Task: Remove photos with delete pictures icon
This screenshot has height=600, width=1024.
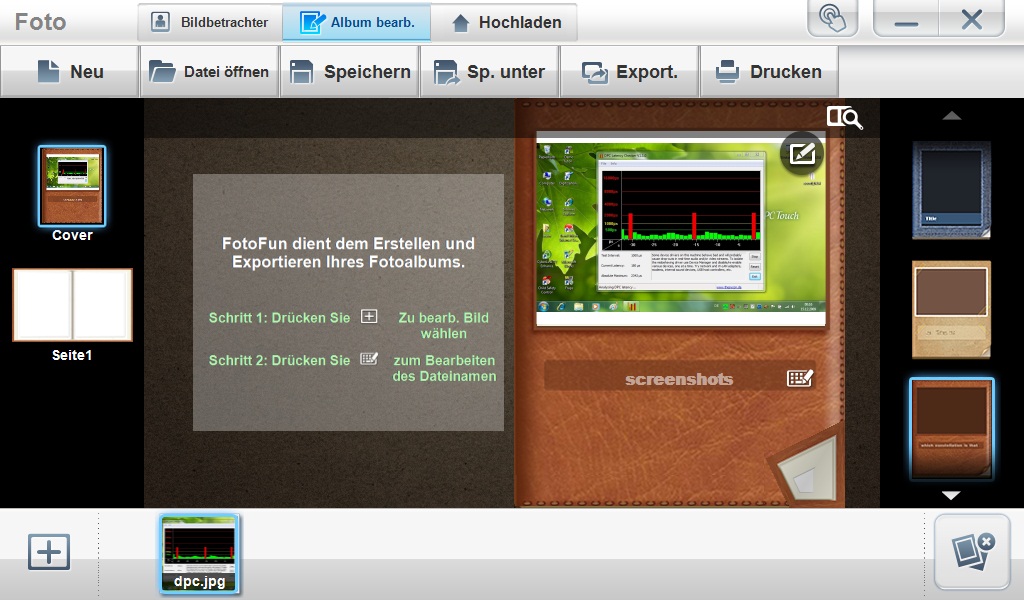Action: (972, 552)
